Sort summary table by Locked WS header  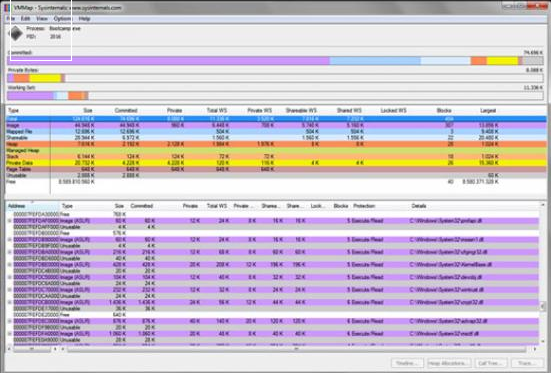coord(394,110)
